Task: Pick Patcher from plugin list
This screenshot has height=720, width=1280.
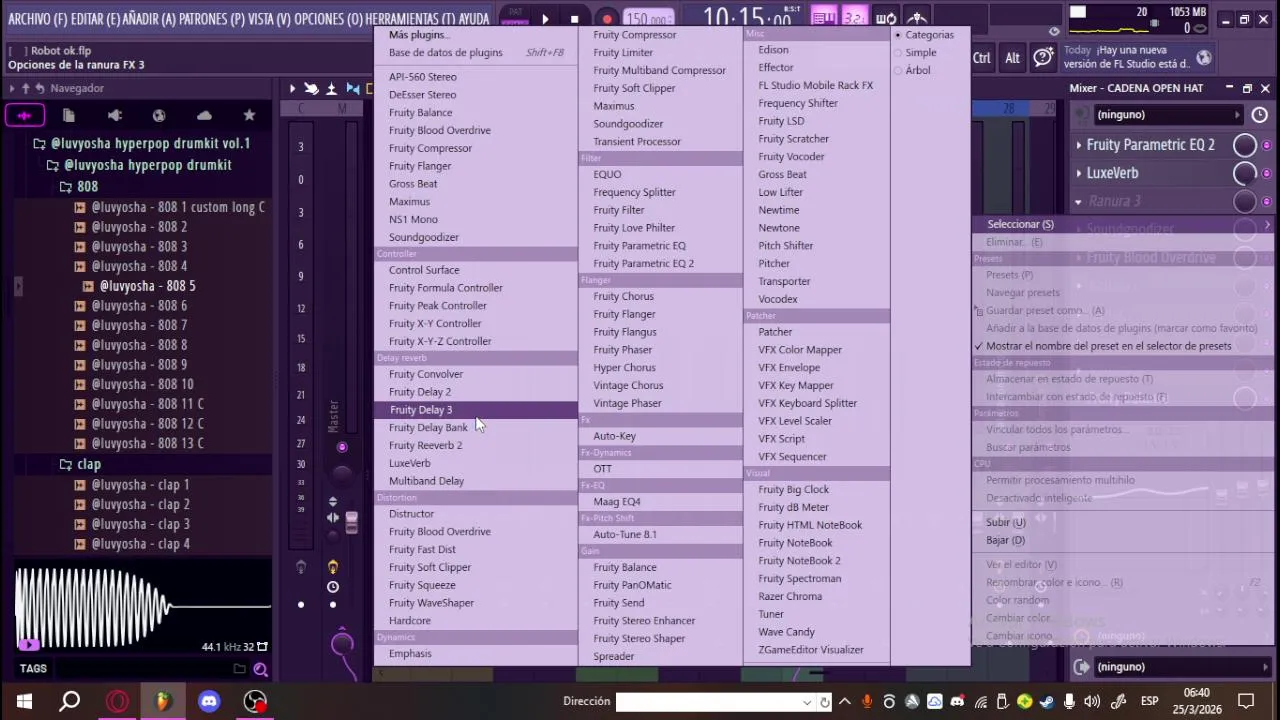Action: tap(775, 332)
